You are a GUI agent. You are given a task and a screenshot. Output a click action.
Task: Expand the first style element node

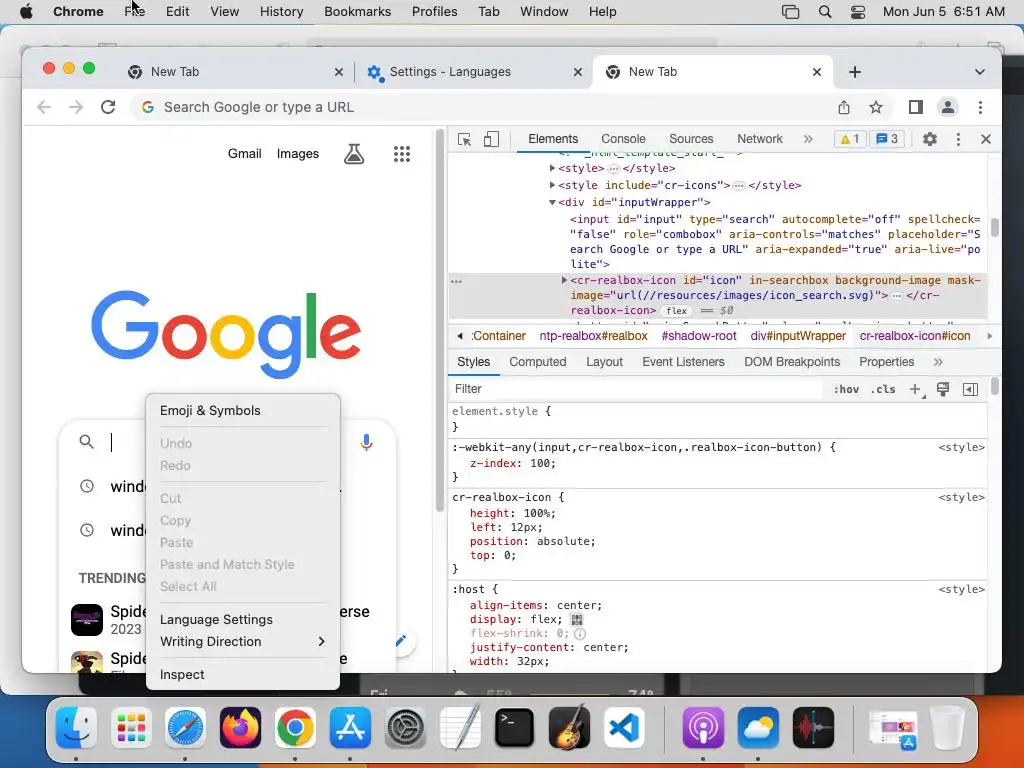click(x=552, y=168)
